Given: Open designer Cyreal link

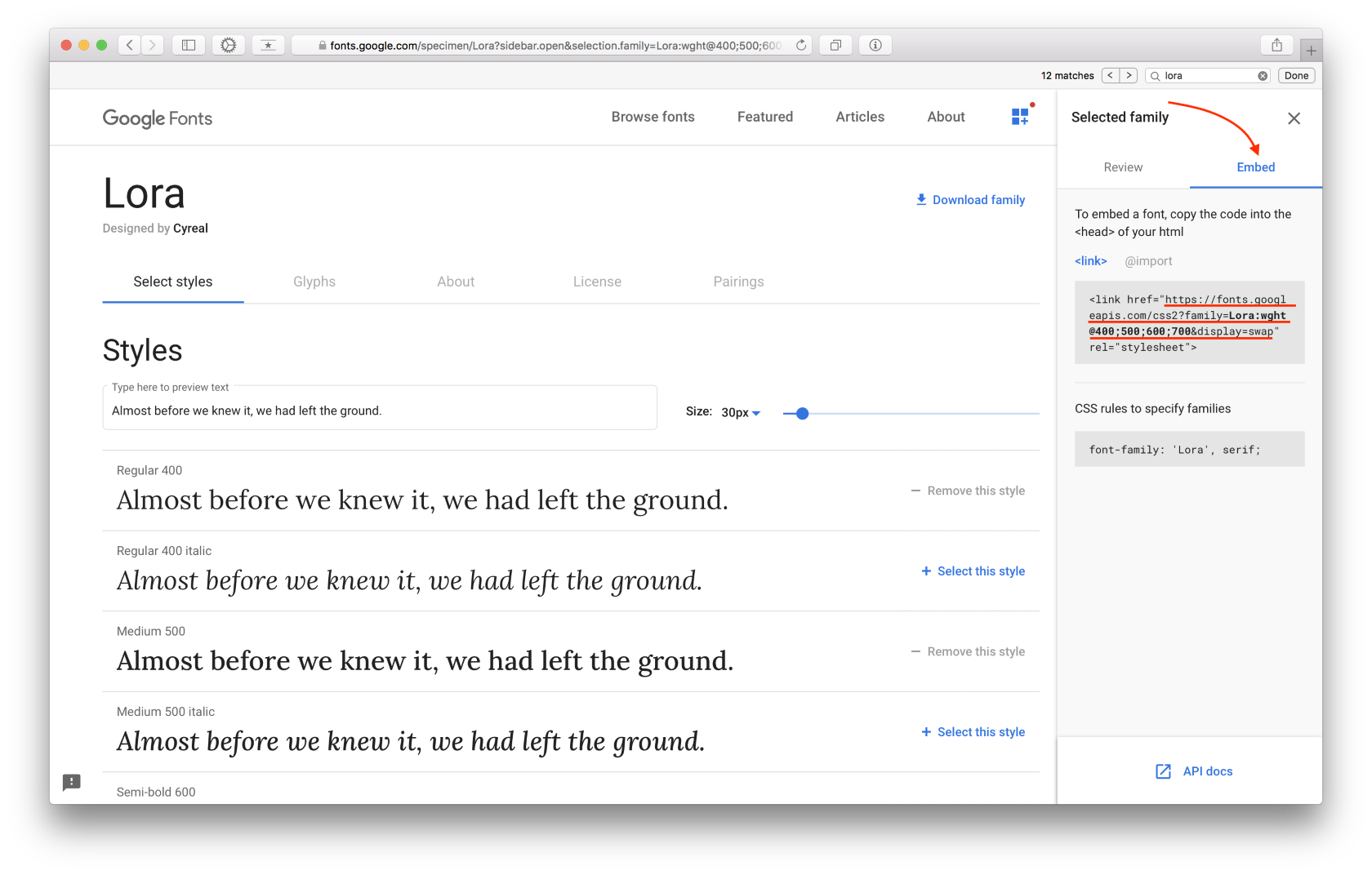Looking at the screenshot, I should (190, 229).
